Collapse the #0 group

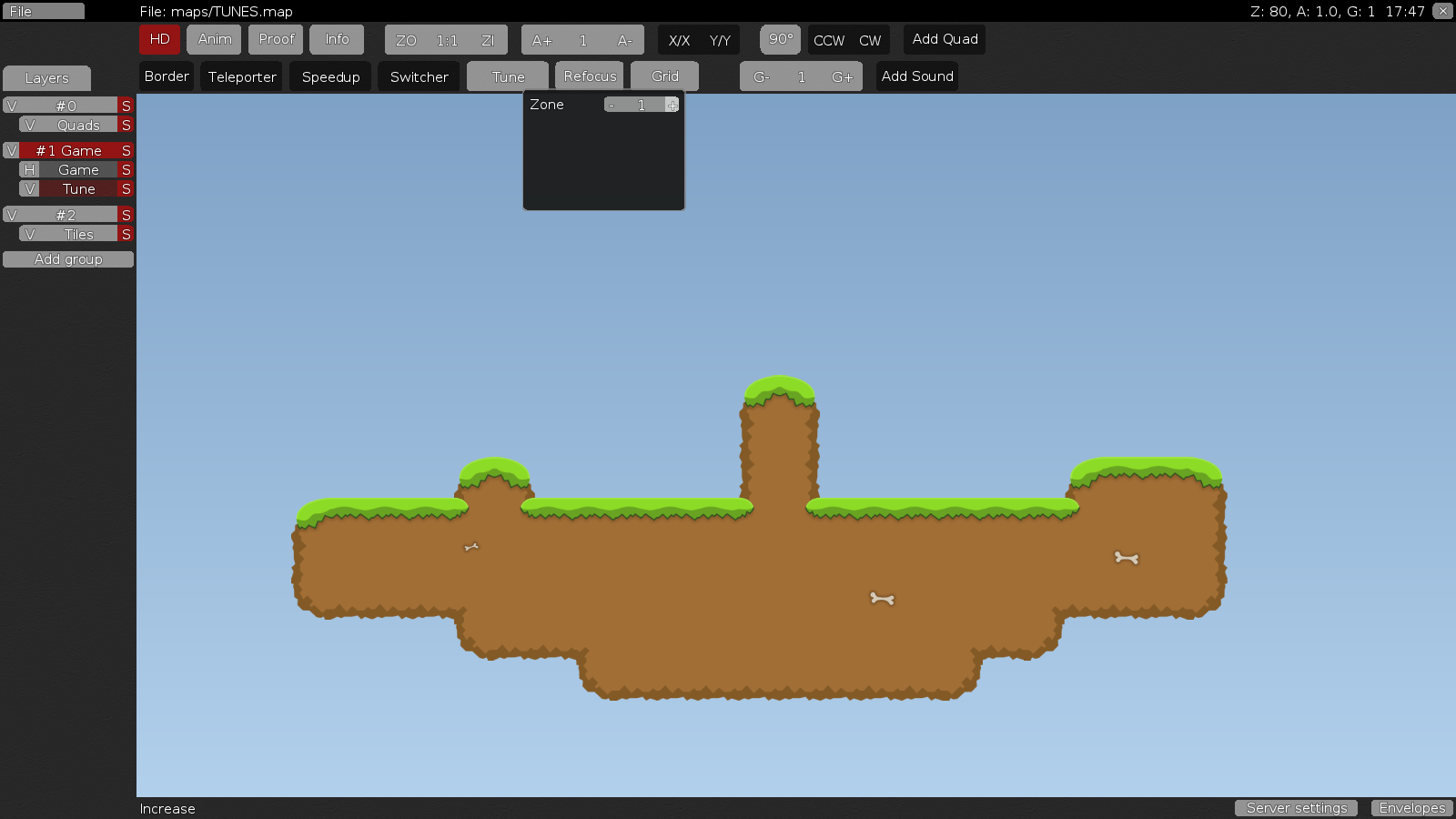(12, 105)
